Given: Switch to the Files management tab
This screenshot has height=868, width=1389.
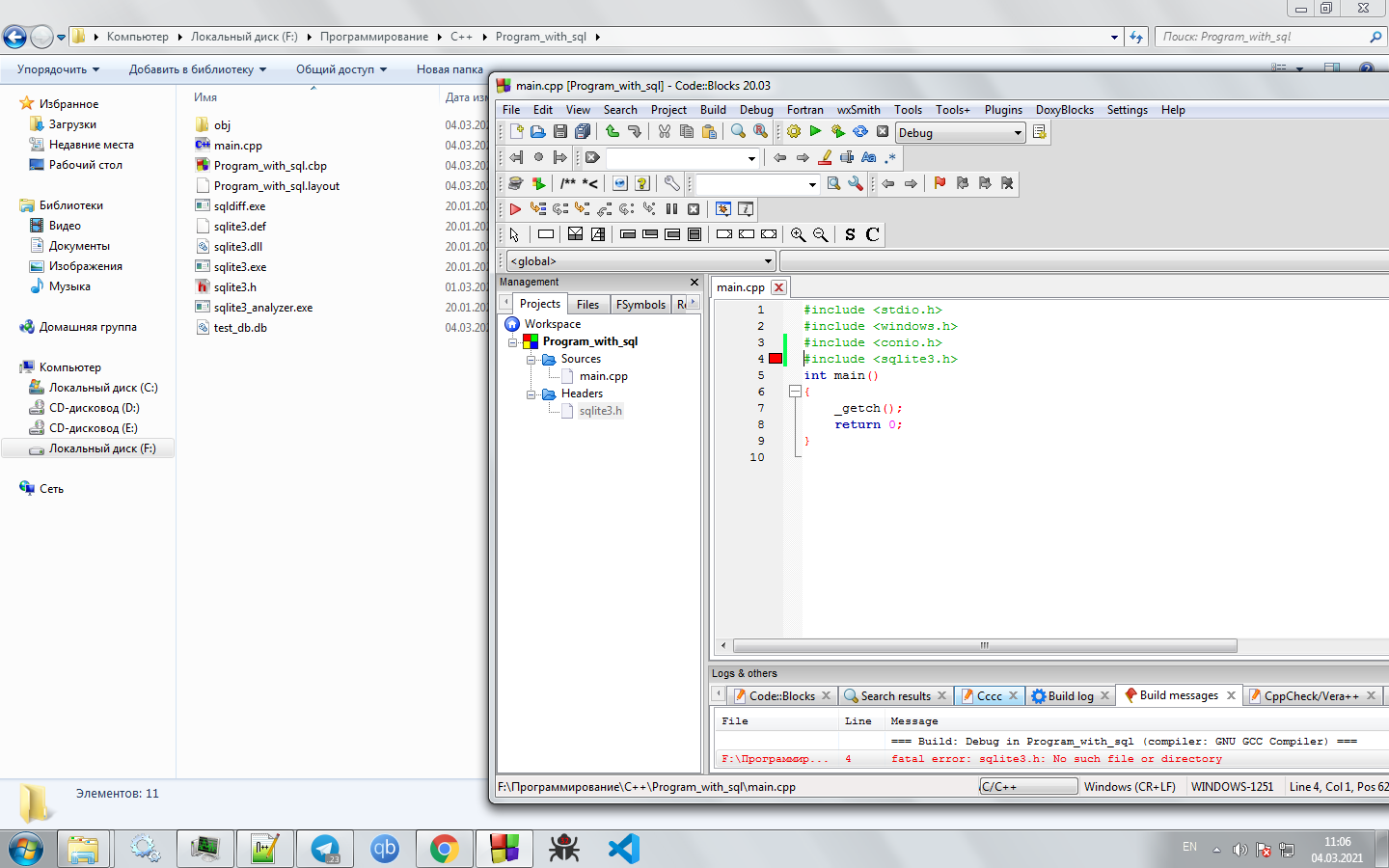Looking at the screenshot, I should coord(587,305).
